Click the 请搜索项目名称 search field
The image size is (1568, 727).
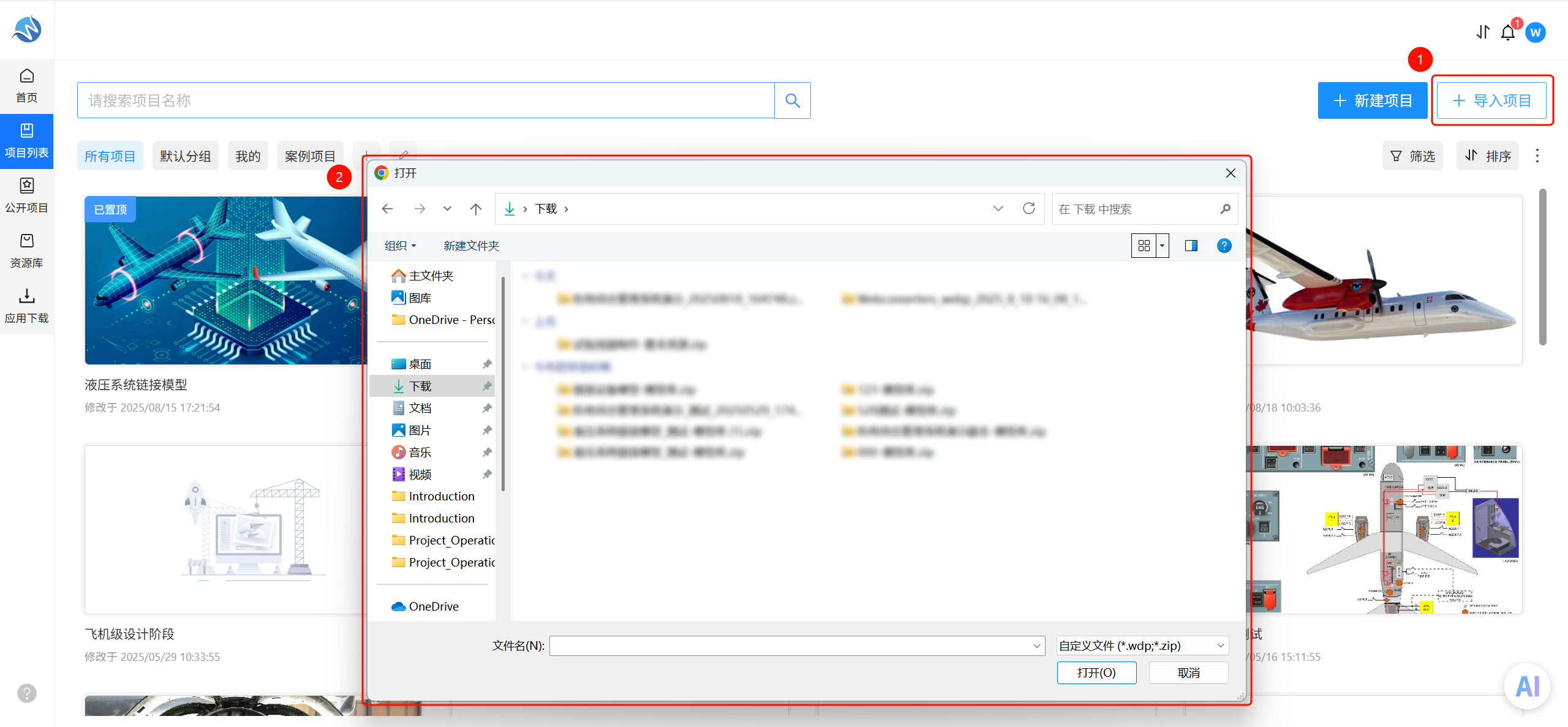pyautogui.click(x=426, y=100)
